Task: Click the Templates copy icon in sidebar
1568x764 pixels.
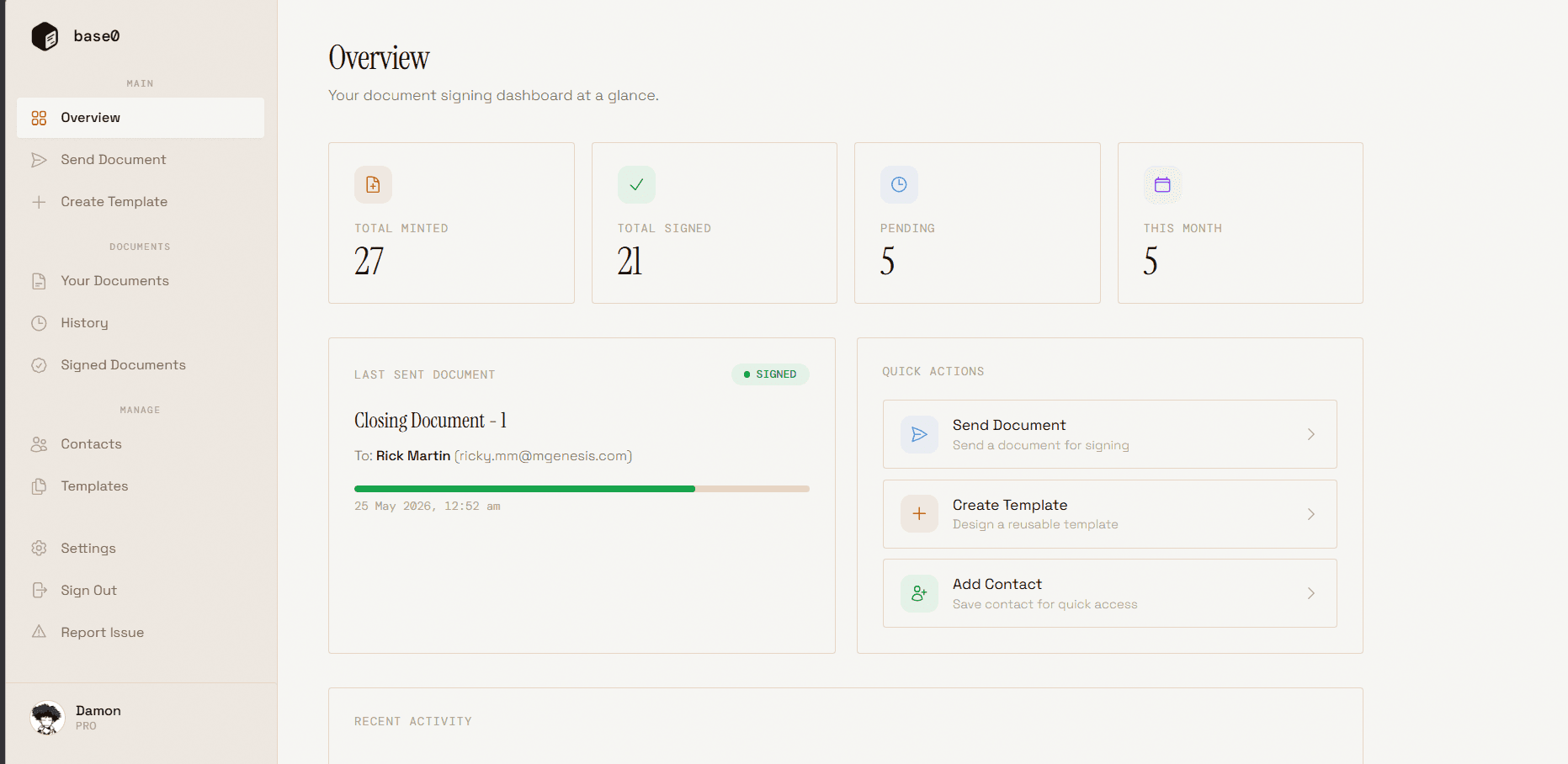Action: tap(39, 486)
